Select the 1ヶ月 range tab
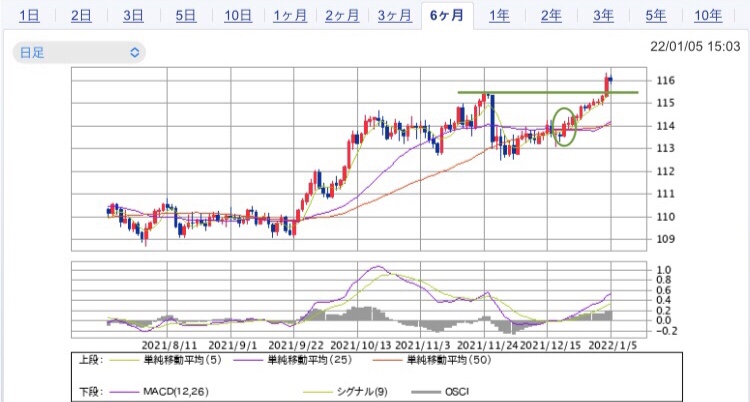 290,16
